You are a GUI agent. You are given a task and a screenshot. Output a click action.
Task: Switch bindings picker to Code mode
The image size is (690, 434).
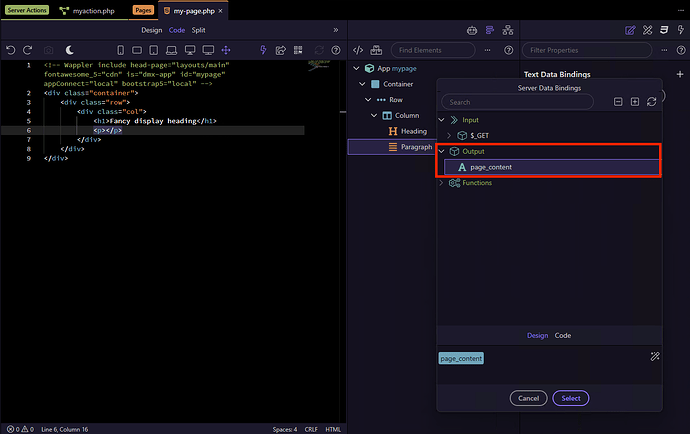coord(562,335)
